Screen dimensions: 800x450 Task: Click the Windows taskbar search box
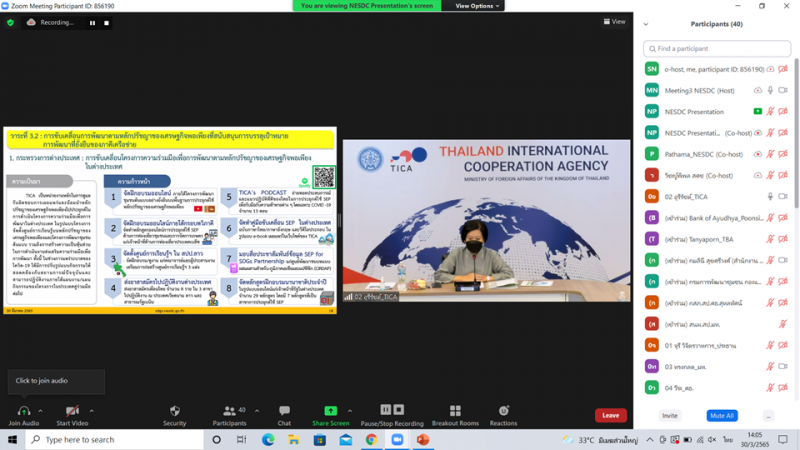click(115, 439)
